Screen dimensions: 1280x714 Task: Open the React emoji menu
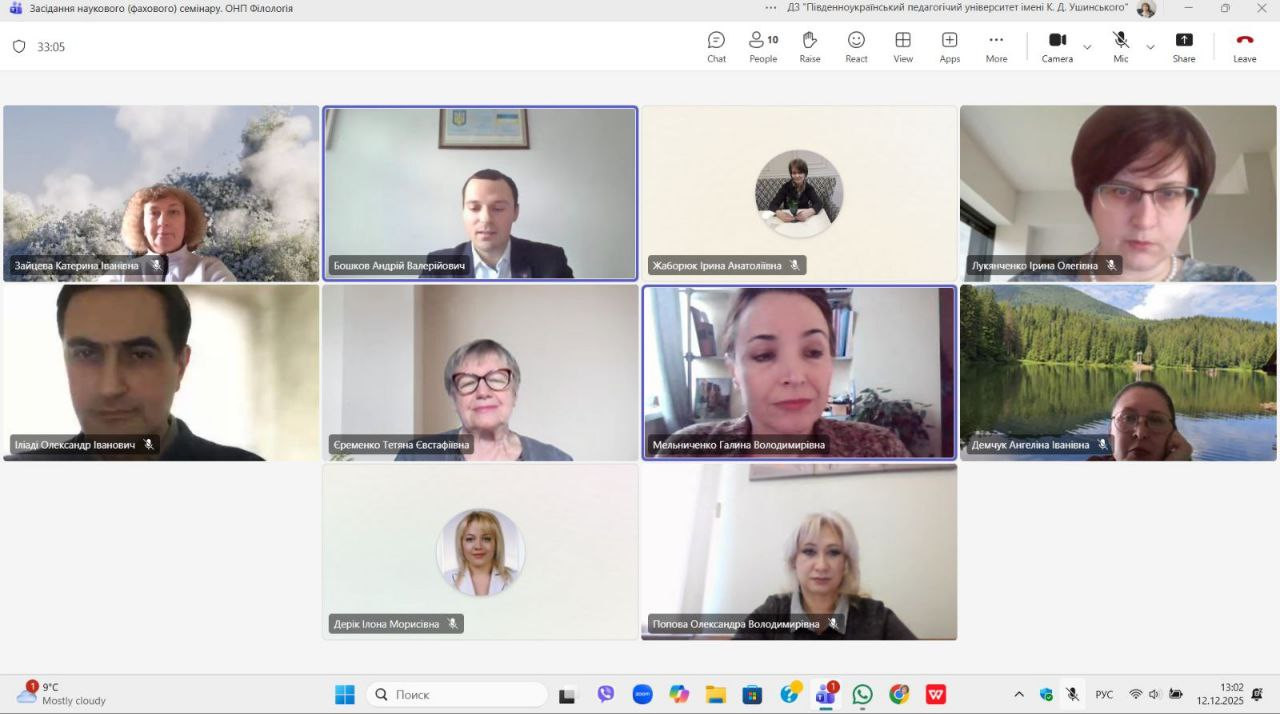(x=856, y=46)
